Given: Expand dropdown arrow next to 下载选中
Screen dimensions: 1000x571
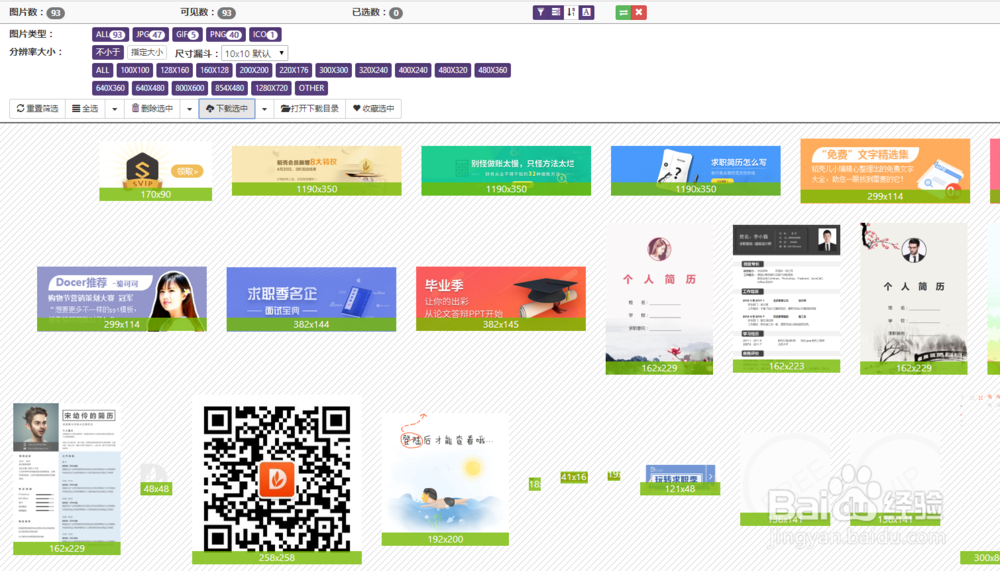Looking at the screenshot, I should tap(265, 108).
